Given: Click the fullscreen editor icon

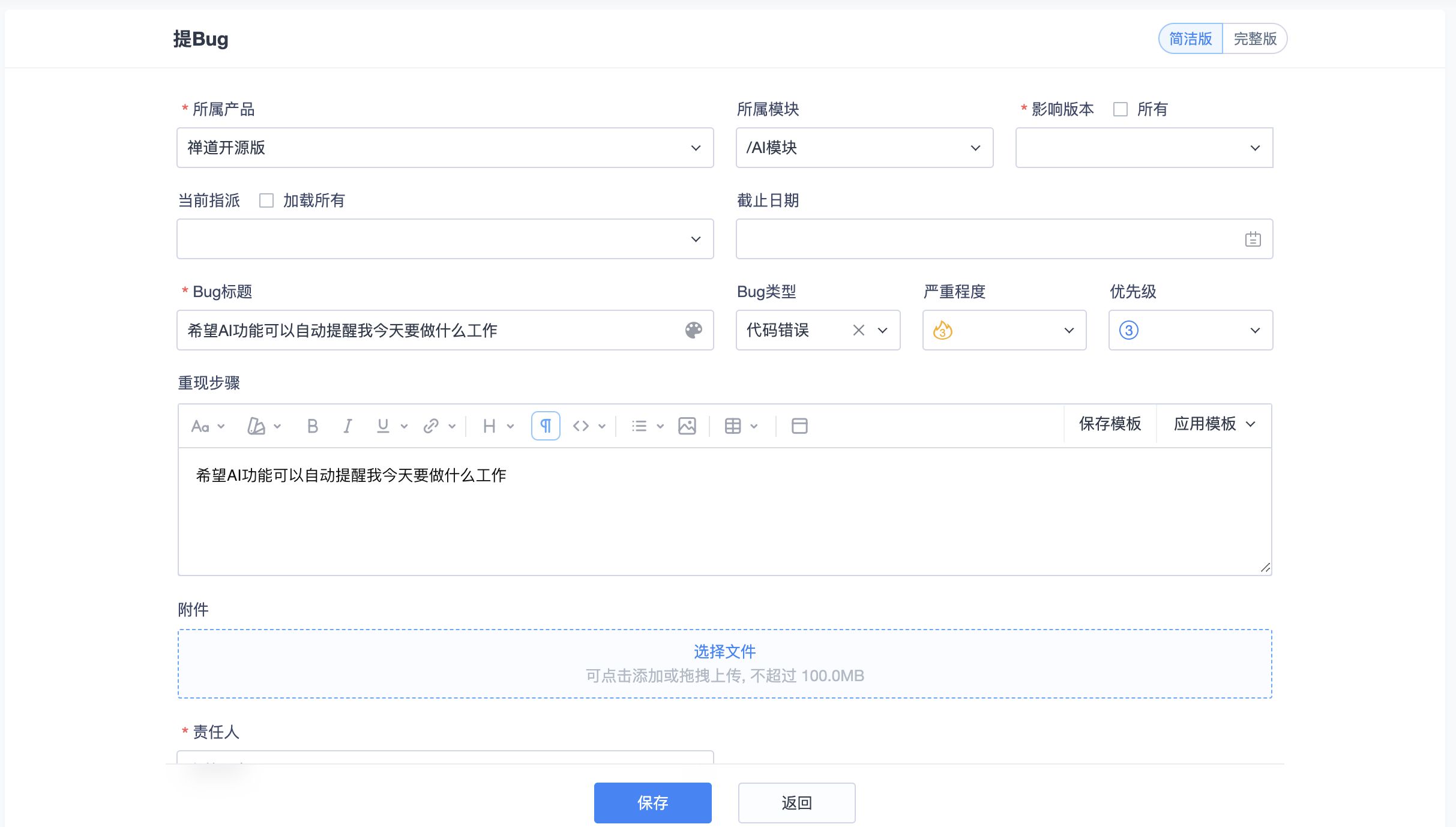Looking at the screenshot, I should [x=799, y=426].
